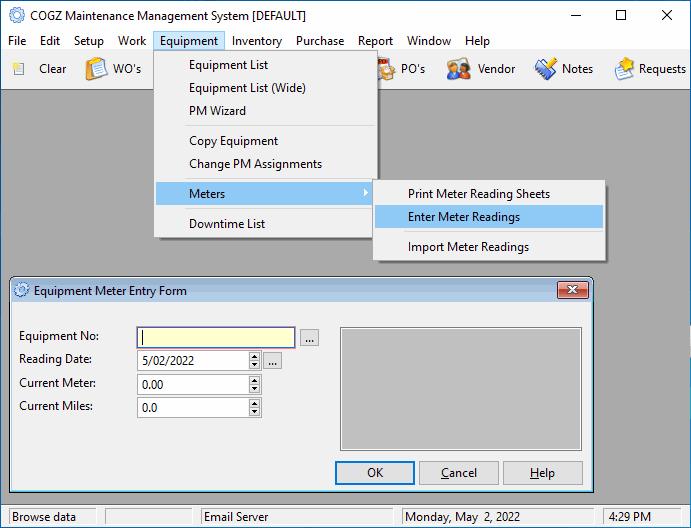
Task: Click the COGZ gear icon in title bar
Action: point(17,15)
